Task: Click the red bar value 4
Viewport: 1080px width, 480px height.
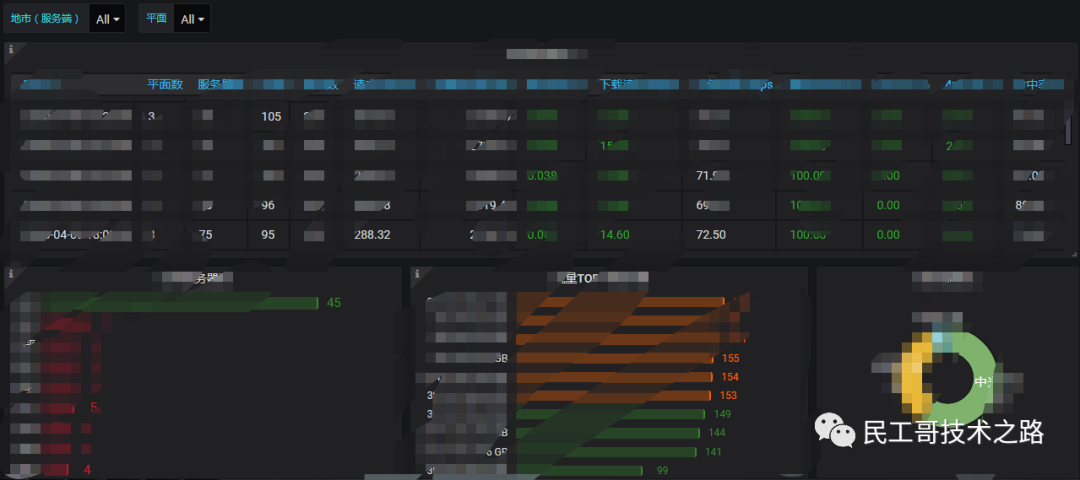Action: (87, 470)
